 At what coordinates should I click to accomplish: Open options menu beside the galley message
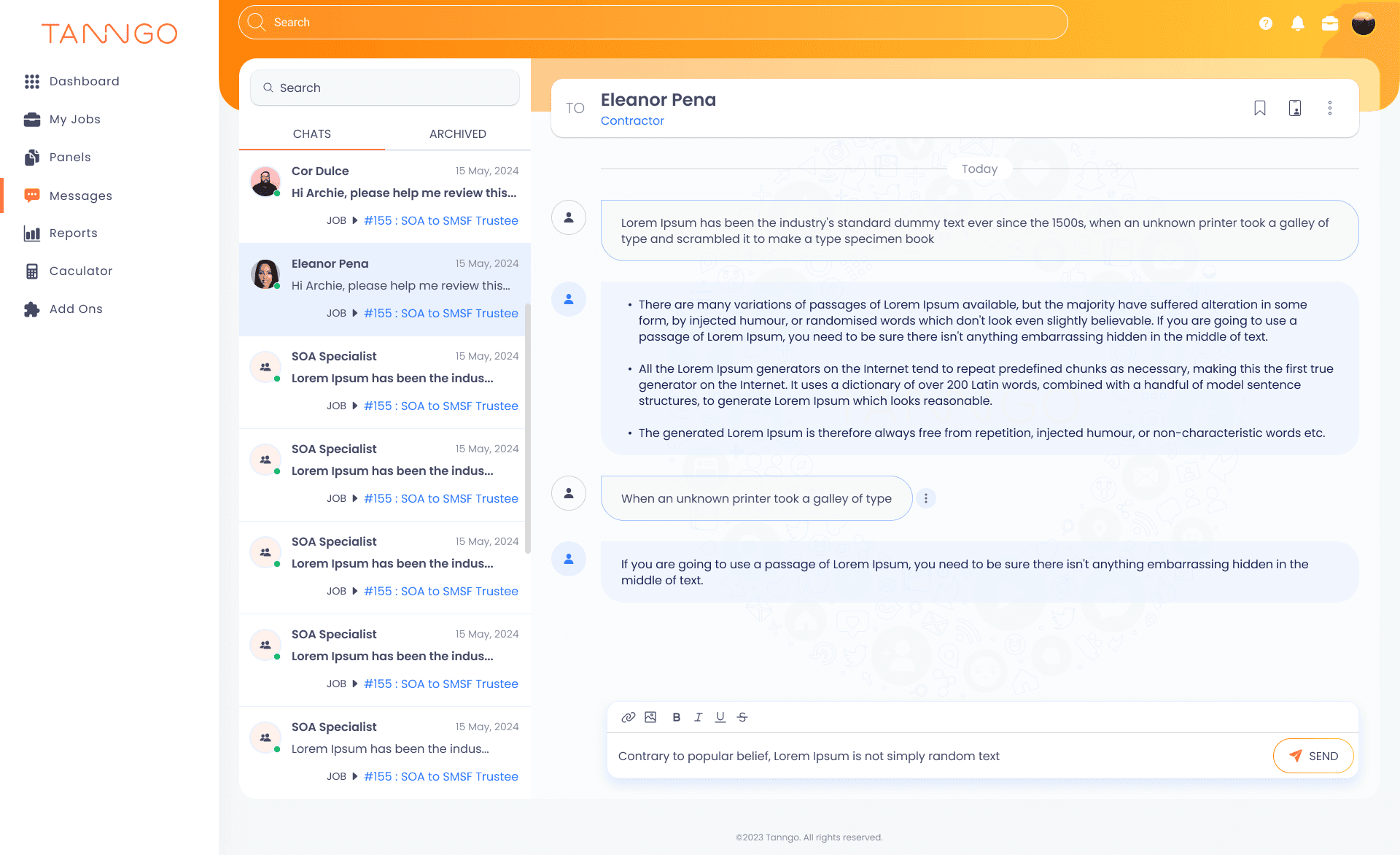(x=926, y=498)
